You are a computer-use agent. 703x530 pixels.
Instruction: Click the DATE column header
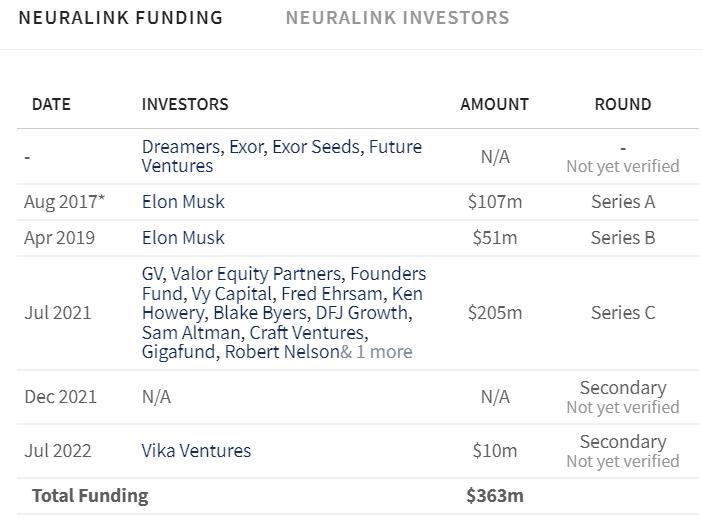[51, 104]
